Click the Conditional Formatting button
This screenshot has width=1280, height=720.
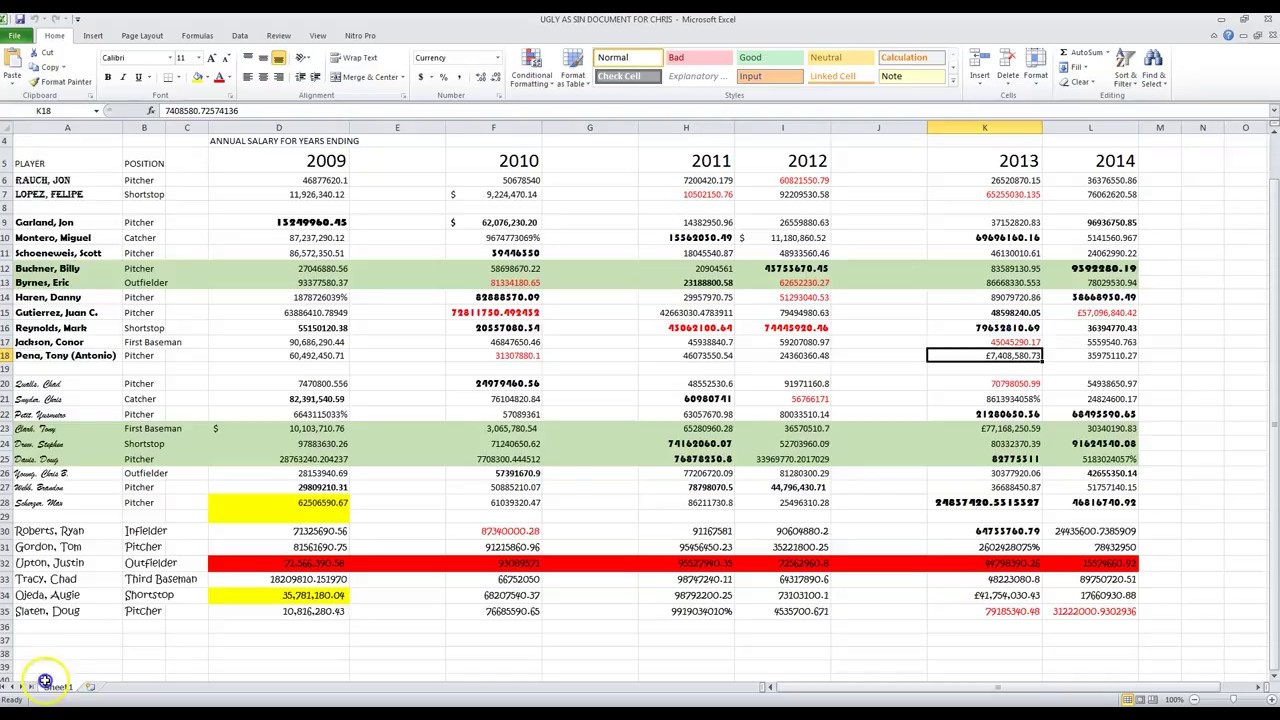pos(531,67)
